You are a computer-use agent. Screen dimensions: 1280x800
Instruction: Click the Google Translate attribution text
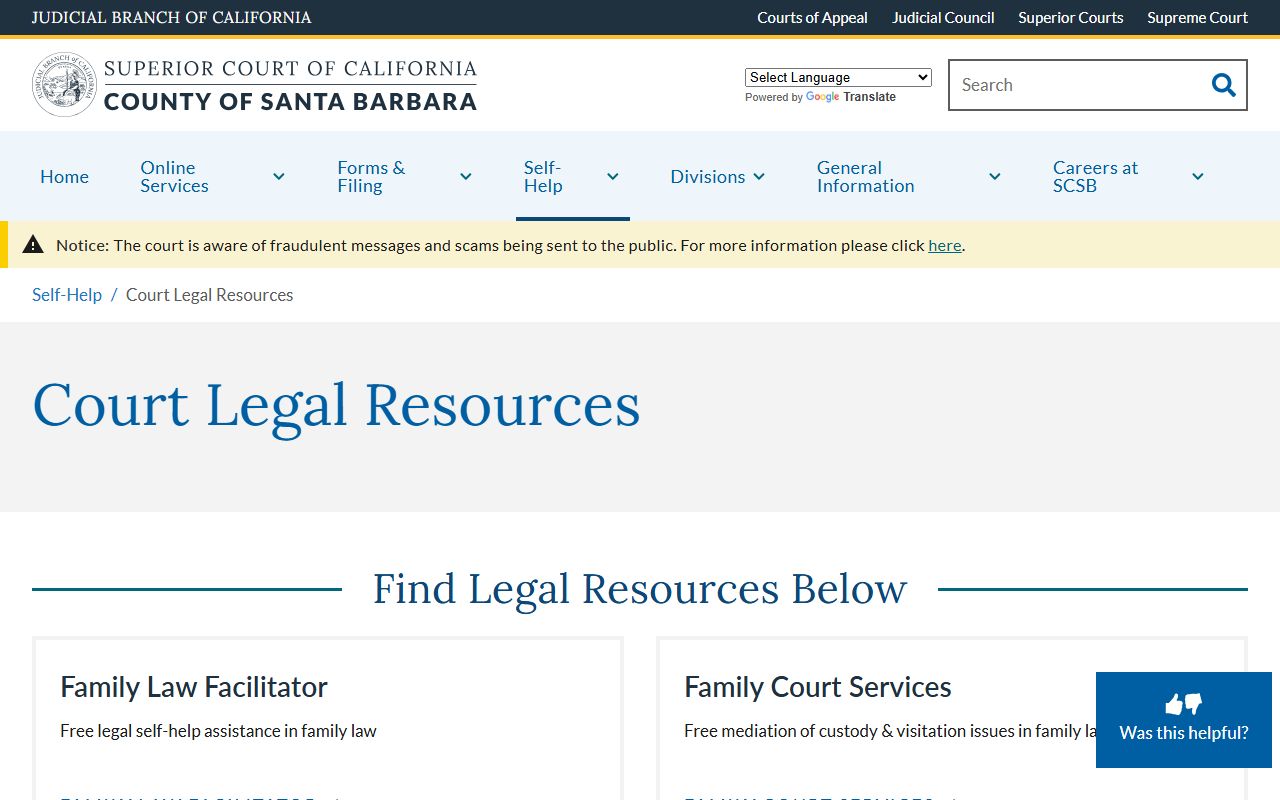click(820, 97)
